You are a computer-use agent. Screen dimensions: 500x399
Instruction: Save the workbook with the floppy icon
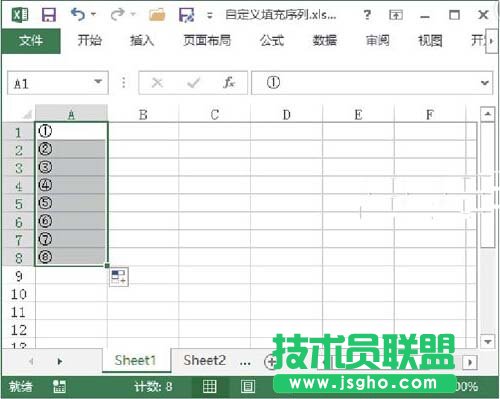coord(49,15)
